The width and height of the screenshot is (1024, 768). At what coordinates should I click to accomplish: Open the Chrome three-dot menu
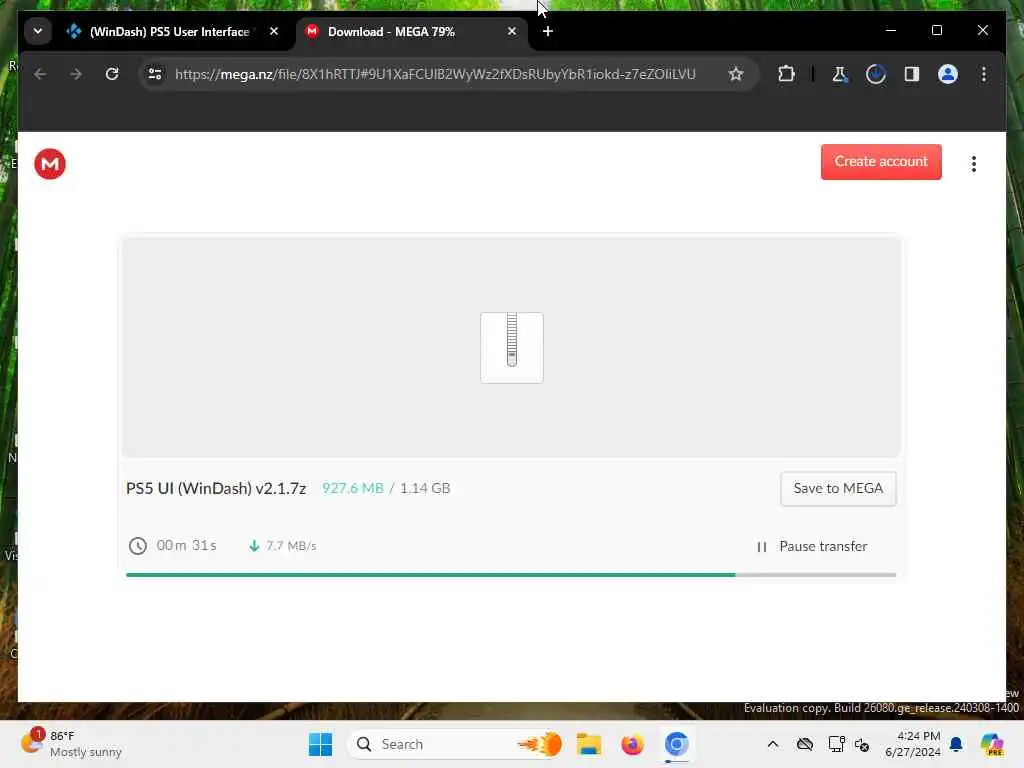point(984,74)
